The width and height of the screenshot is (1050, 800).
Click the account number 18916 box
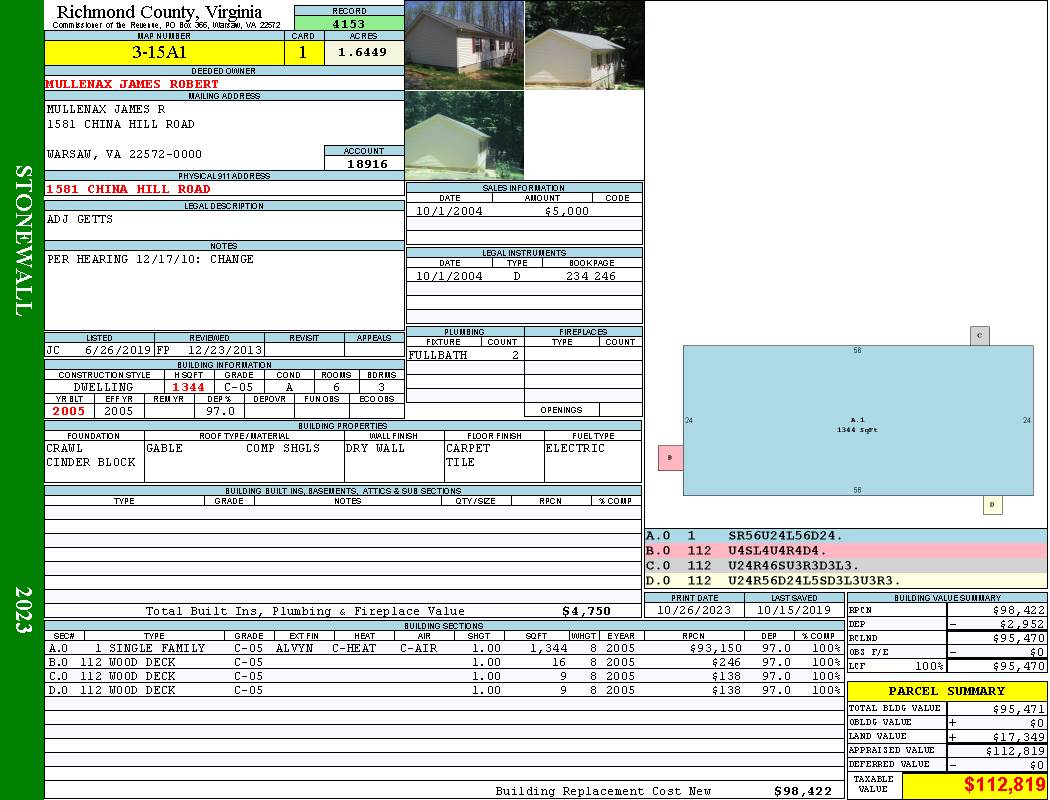coord(365,163)
